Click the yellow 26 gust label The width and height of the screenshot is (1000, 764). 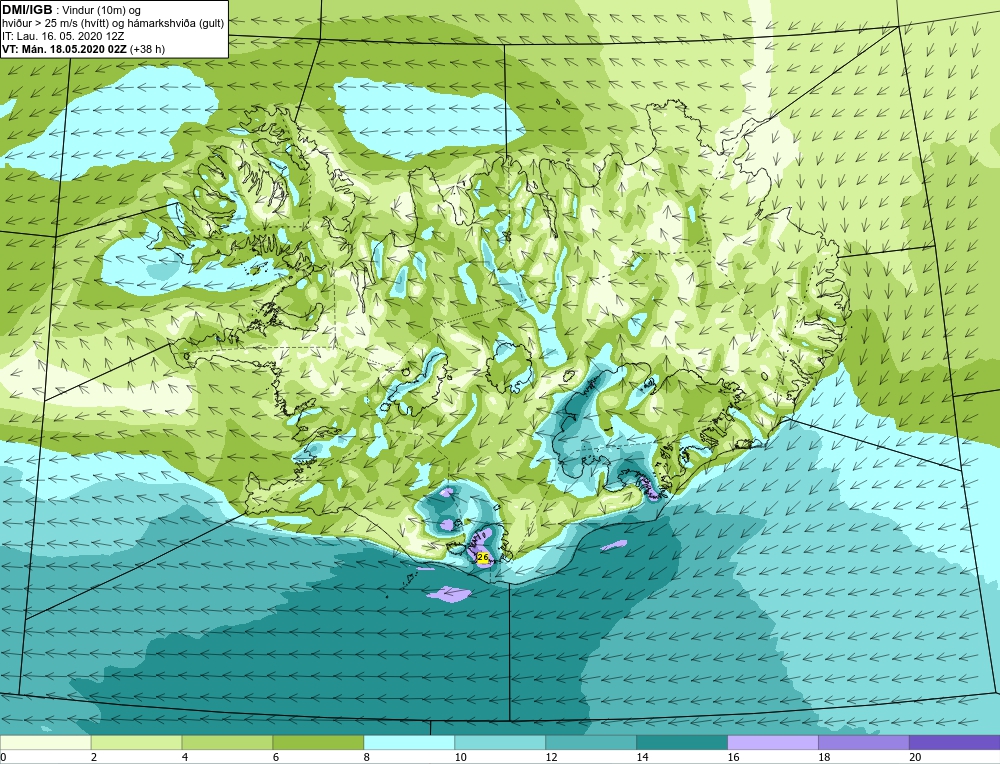point(483,558)
